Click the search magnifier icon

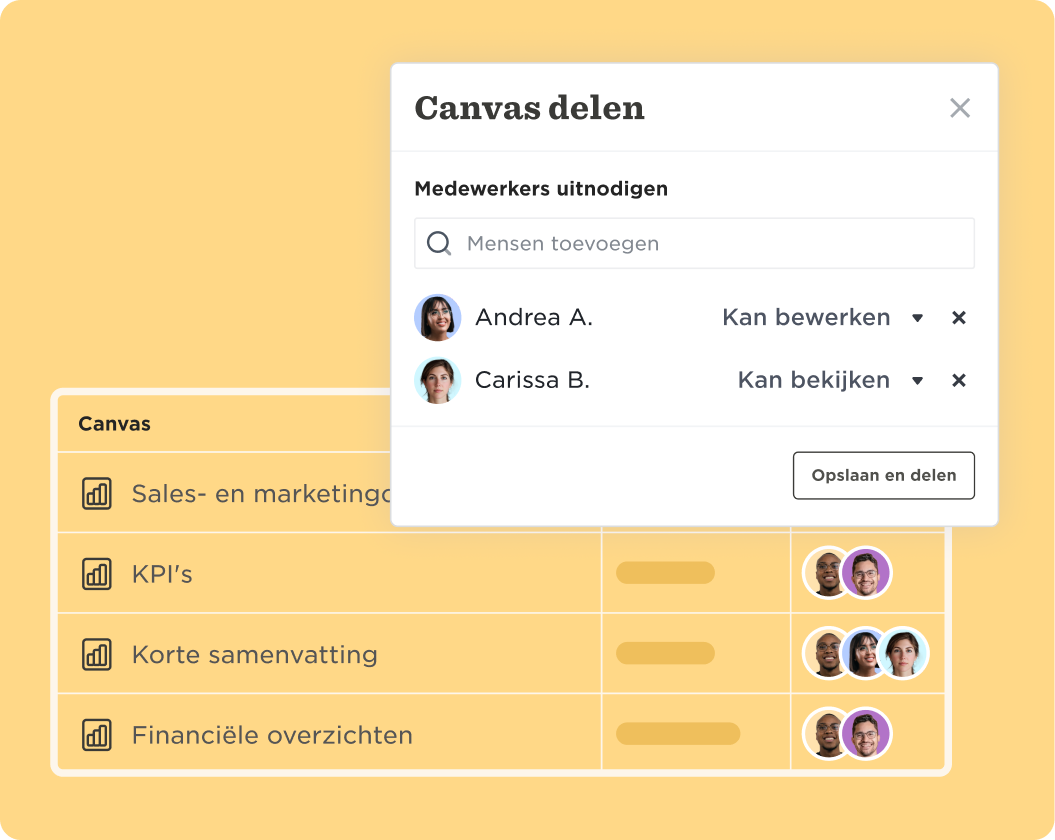[x=439, y=243]
